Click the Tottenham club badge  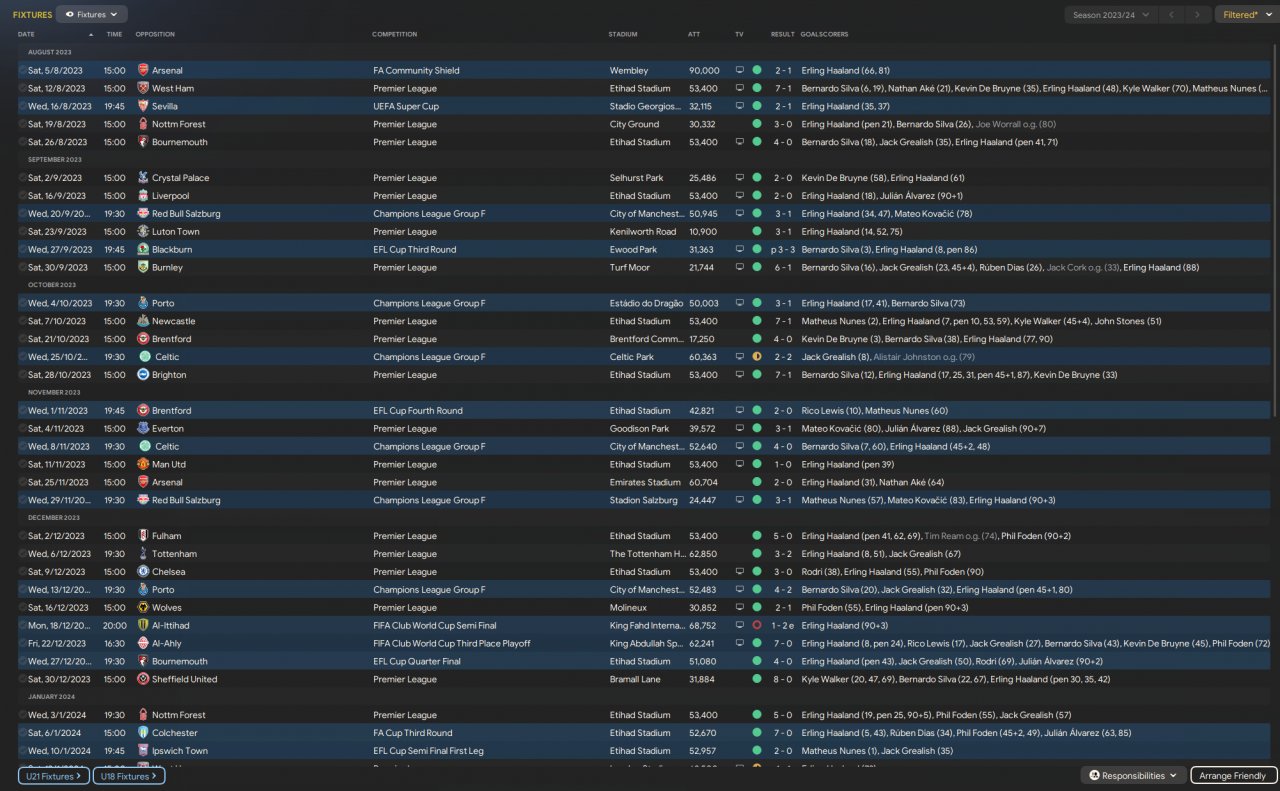[x=143, y=554]
